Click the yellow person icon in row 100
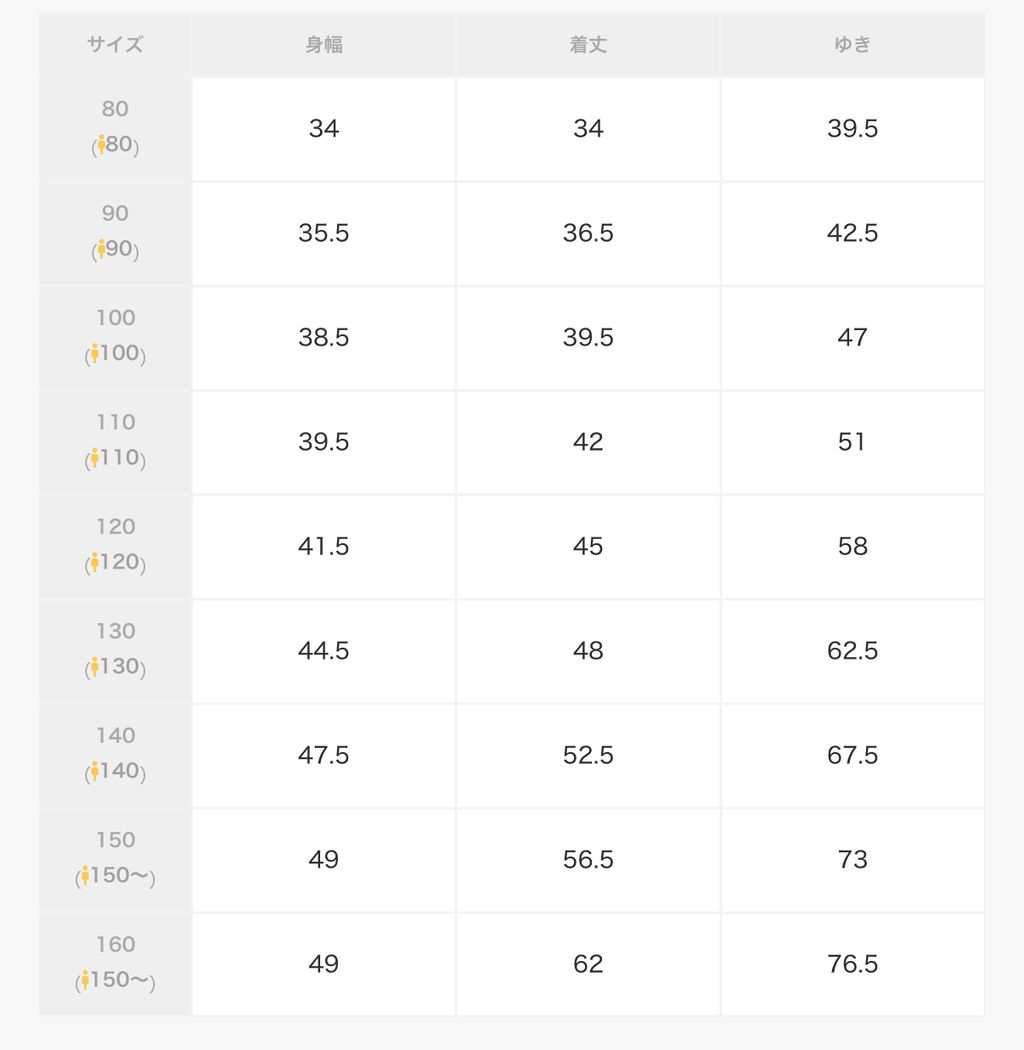Screen dimensions: 1024x1050 click(94, 354)
